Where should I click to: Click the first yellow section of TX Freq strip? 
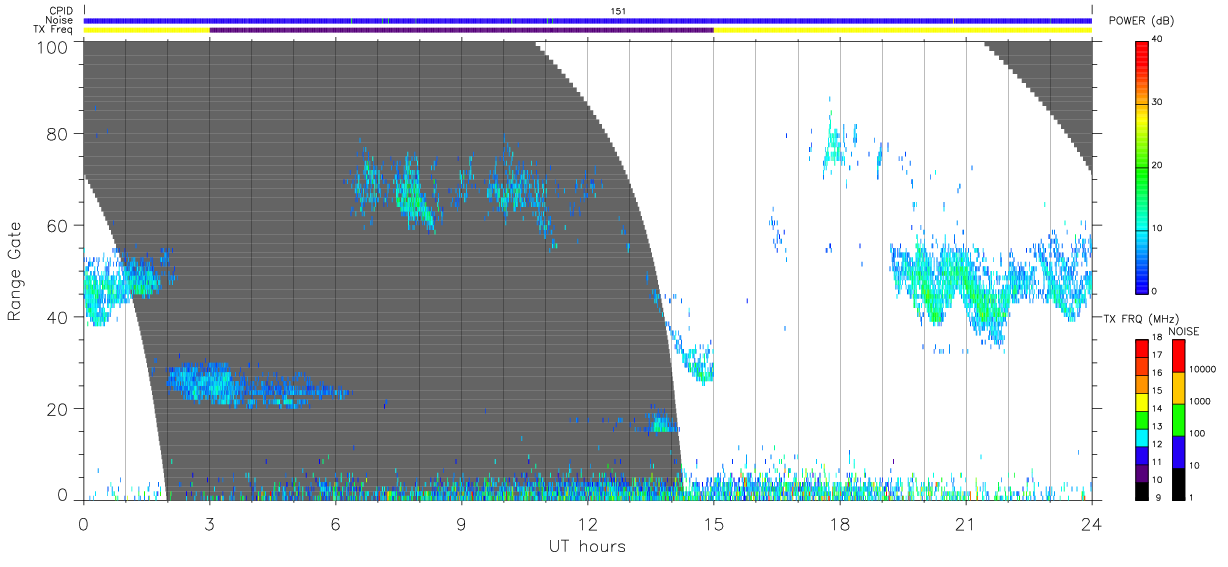click(147, 30)
